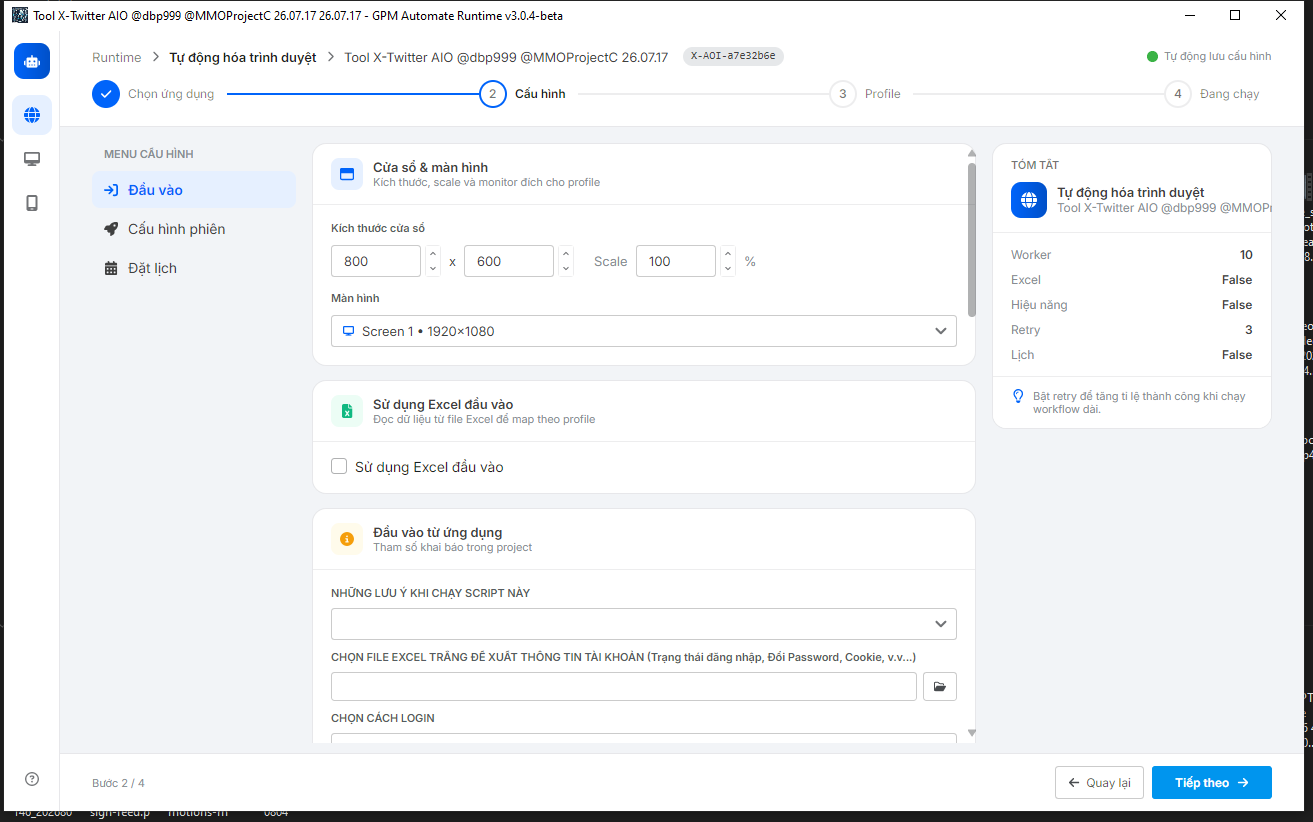This screenshot has height=822, width=1313.
Task: Go to step 3 Profile
Action: pyautogui.click(x=865, y=94)
